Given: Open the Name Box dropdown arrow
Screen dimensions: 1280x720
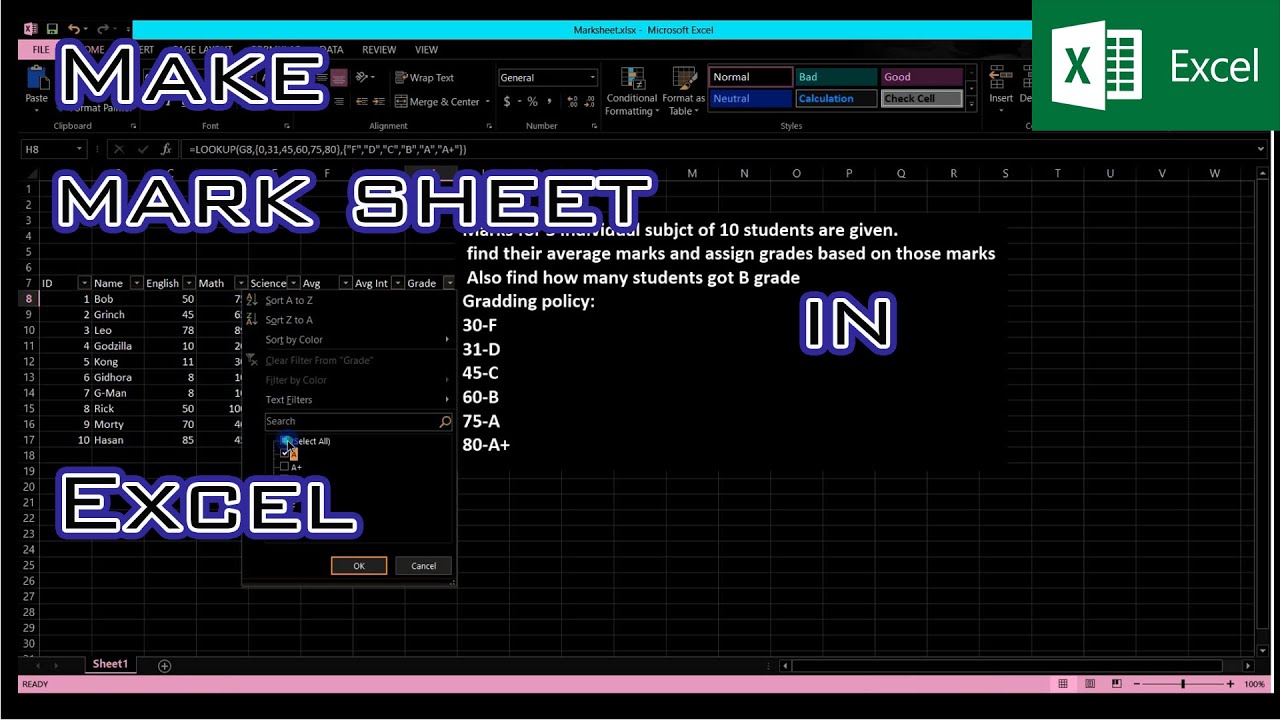Looking at the screenshot, I should tap(80, 149).
